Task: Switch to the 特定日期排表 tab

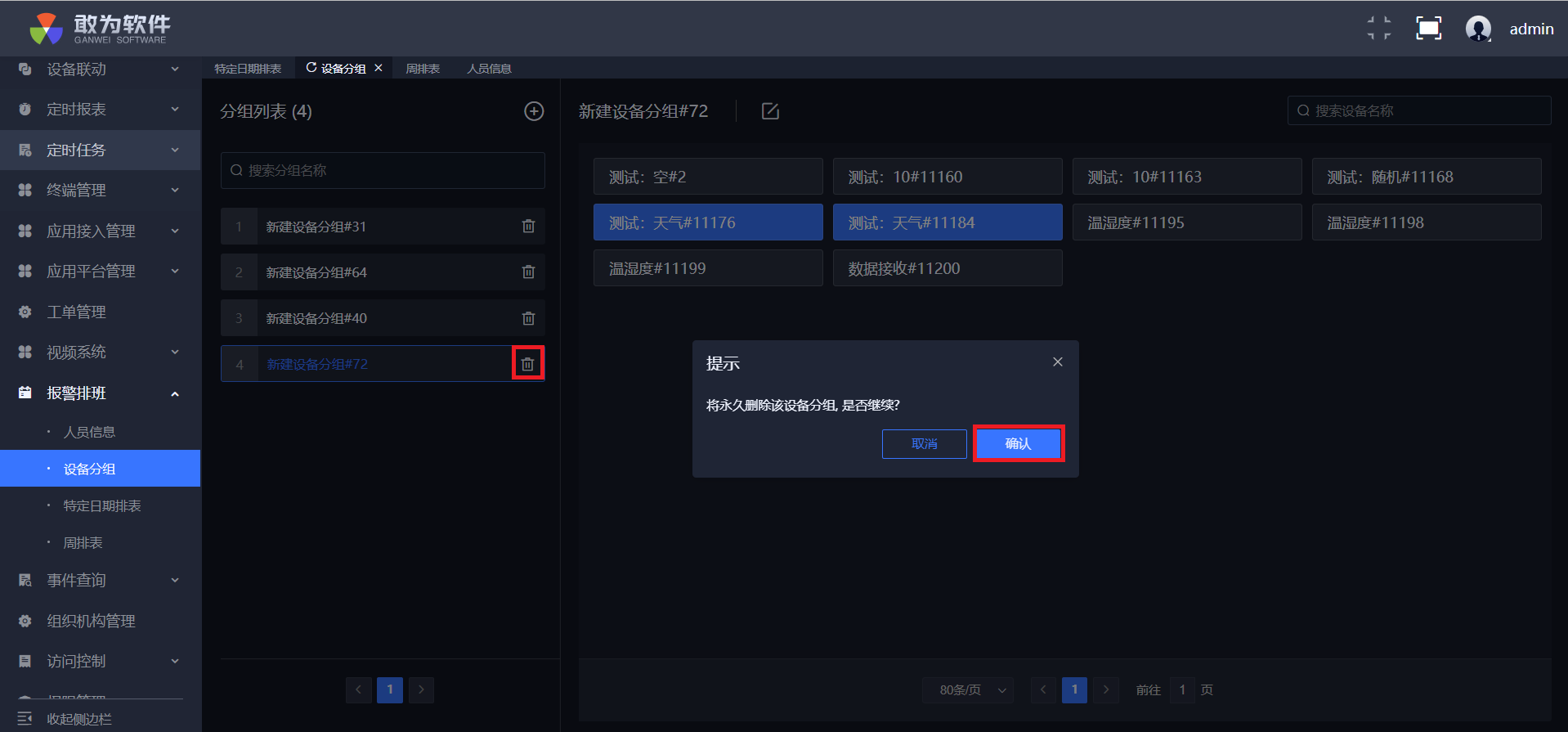Action: 248,69
